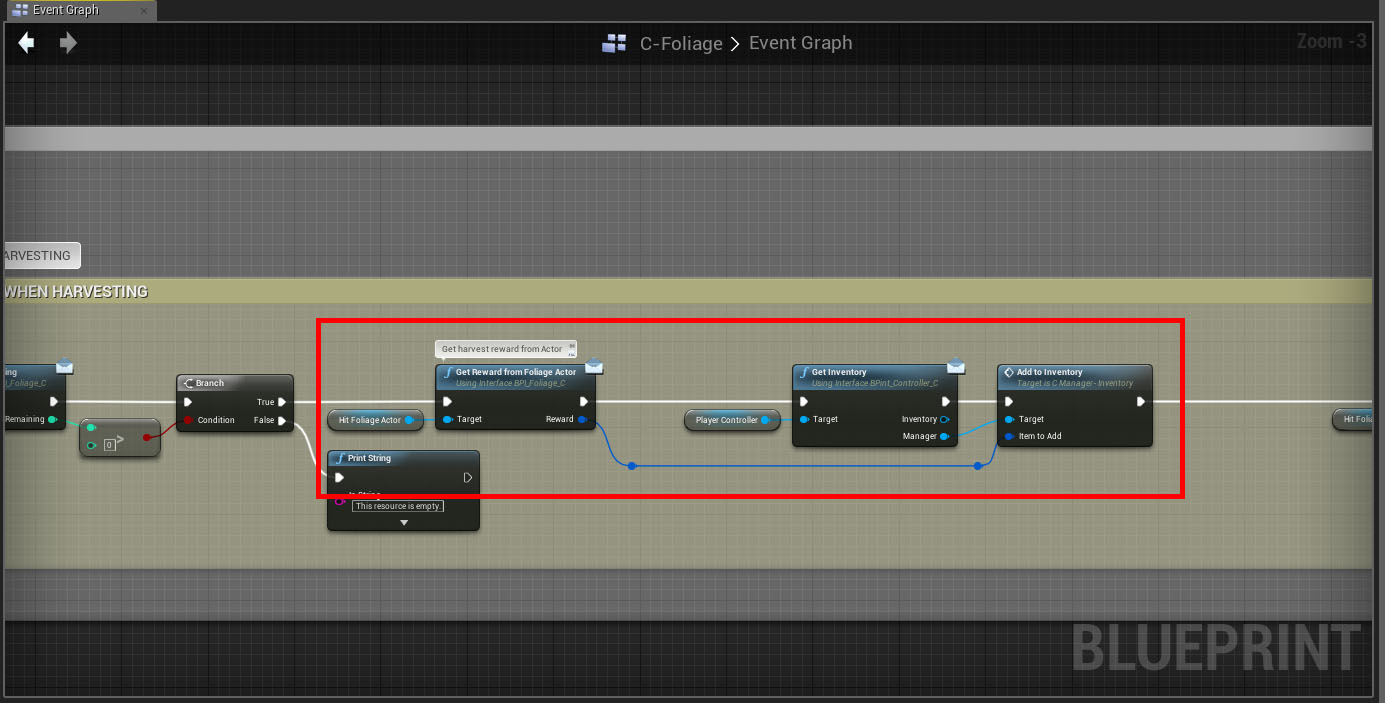Edit the 'This resource is empty.' string field
1385x703 pixels.
click(x=398, y=506)
